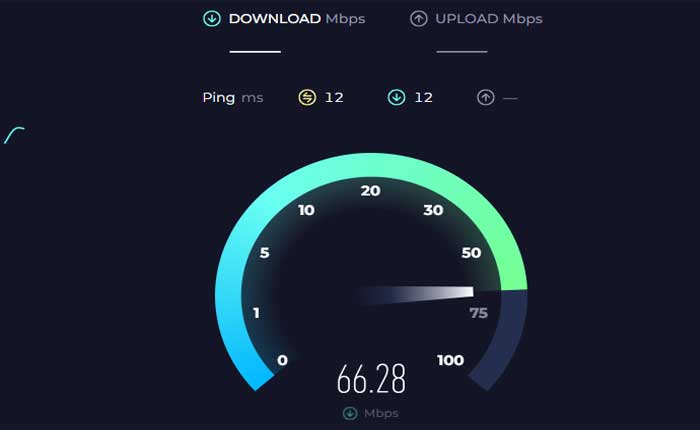Click the Ping ms label
Screen dimensions: 700x430
(233, 97)
